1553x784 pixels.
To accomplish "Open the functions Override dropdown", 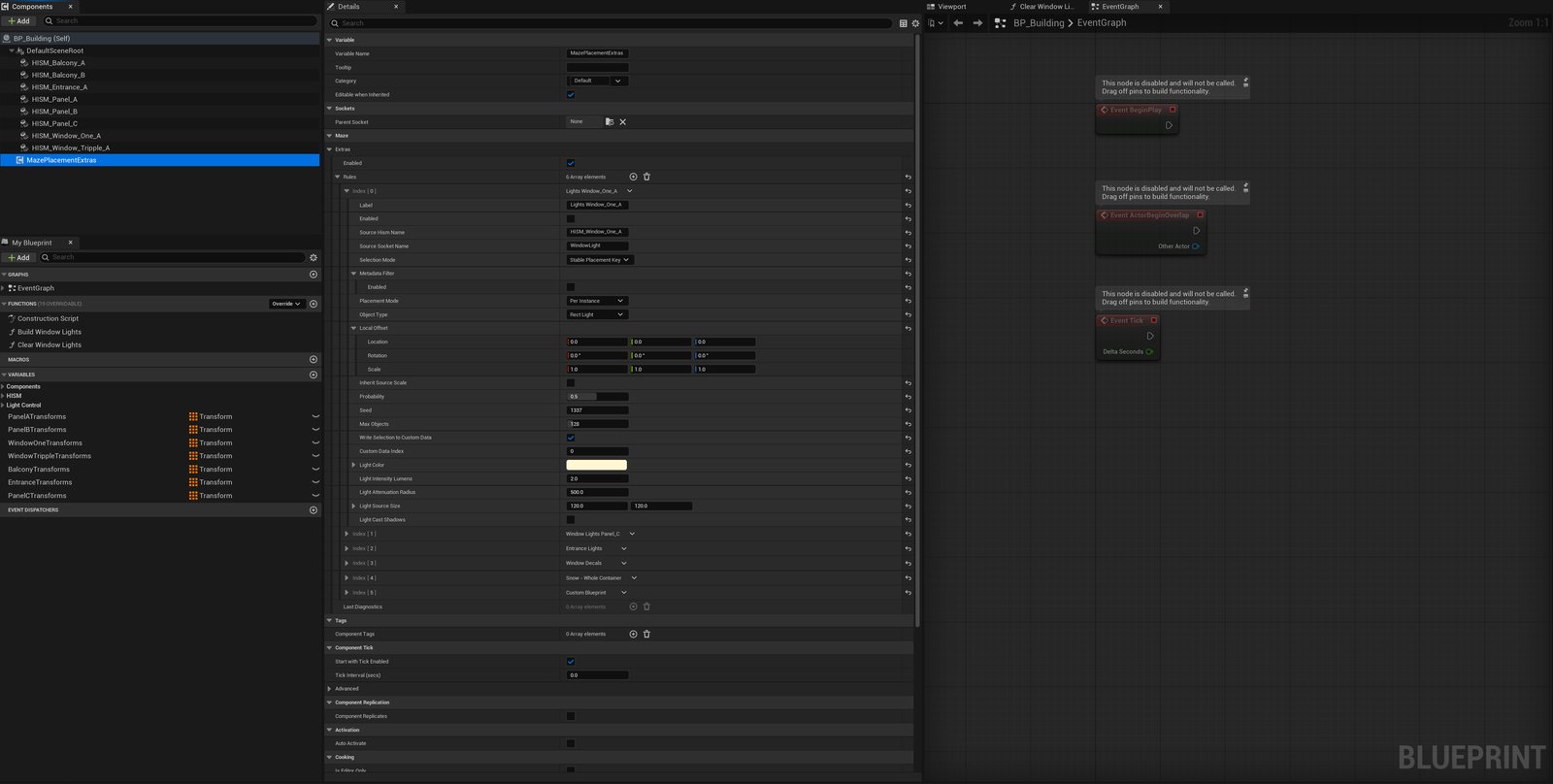I will point(286,304).
